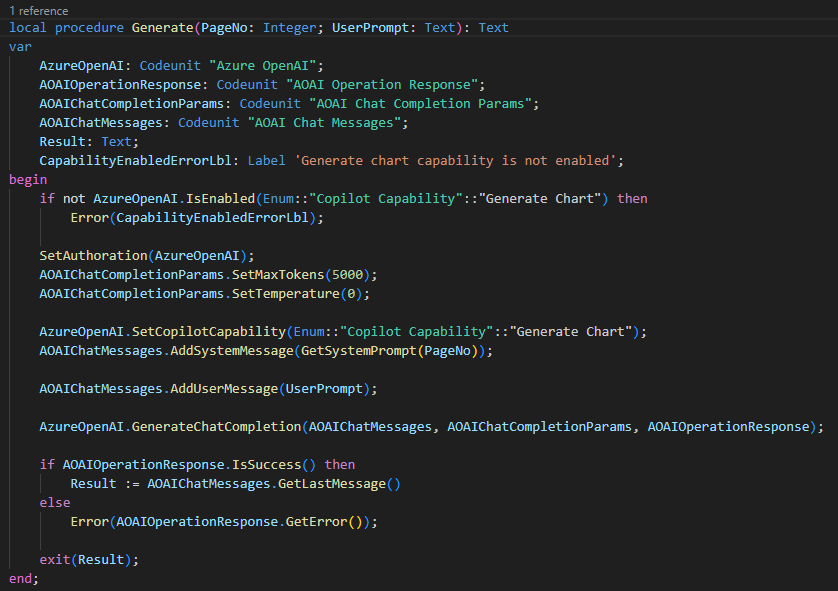This screenshot has height=591, width=838.
Task: Click the string "AOAI Chat Completion Params"
Action: point(421,104)
